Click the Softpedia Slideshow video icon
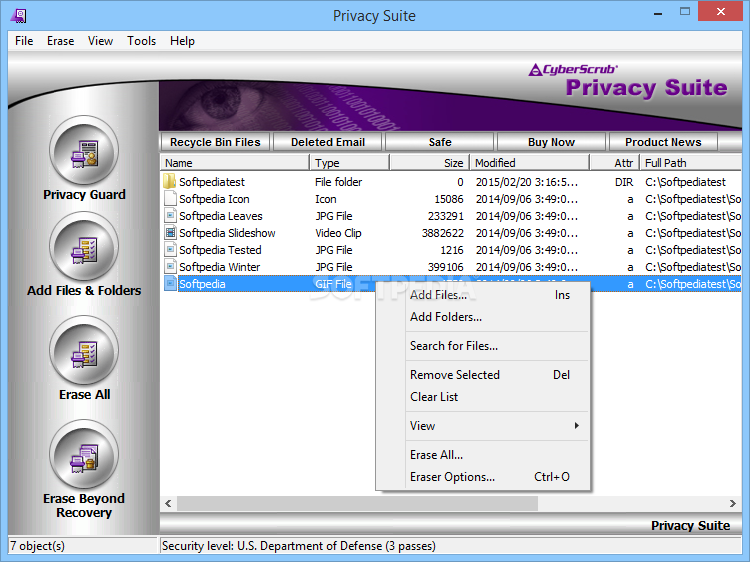 point(169,233)
